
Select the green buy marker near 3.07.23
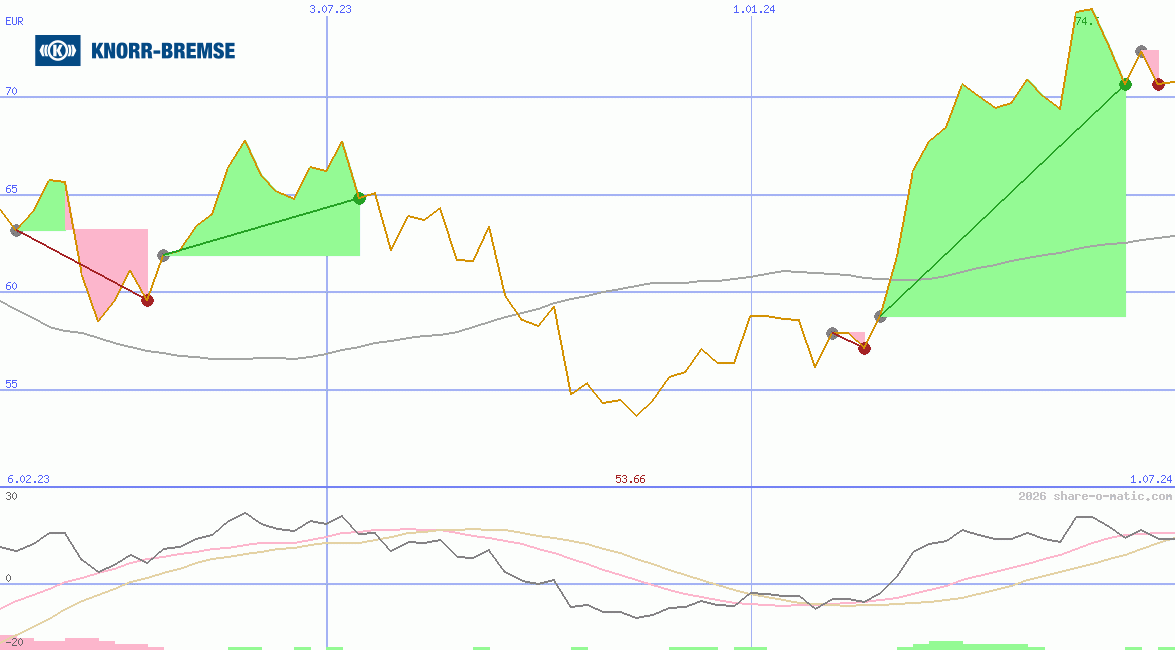pos(358,197)
